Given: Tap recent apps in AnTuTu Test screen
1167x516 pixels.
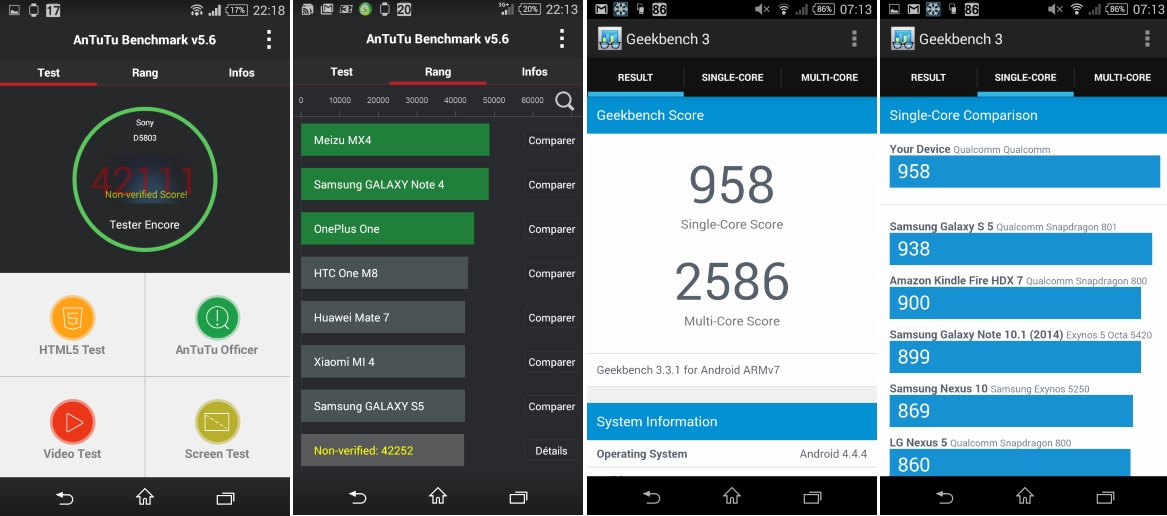Looking at the screenshot, I should (225, 497).
